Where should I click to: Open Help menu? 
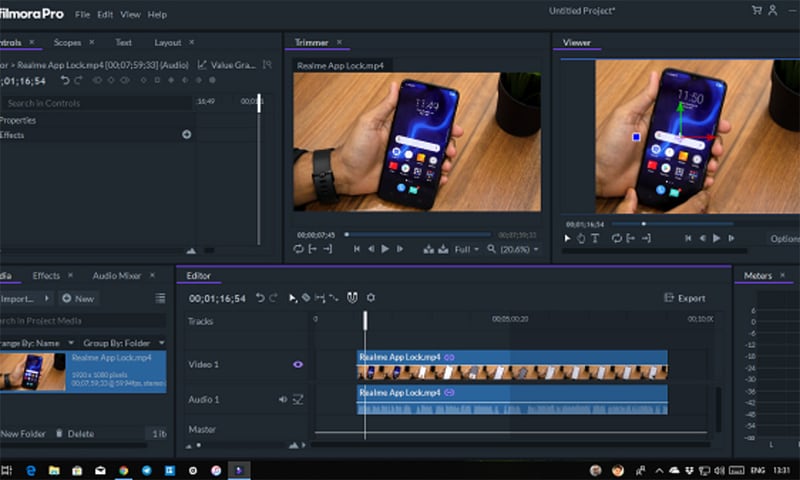[157, 14]
